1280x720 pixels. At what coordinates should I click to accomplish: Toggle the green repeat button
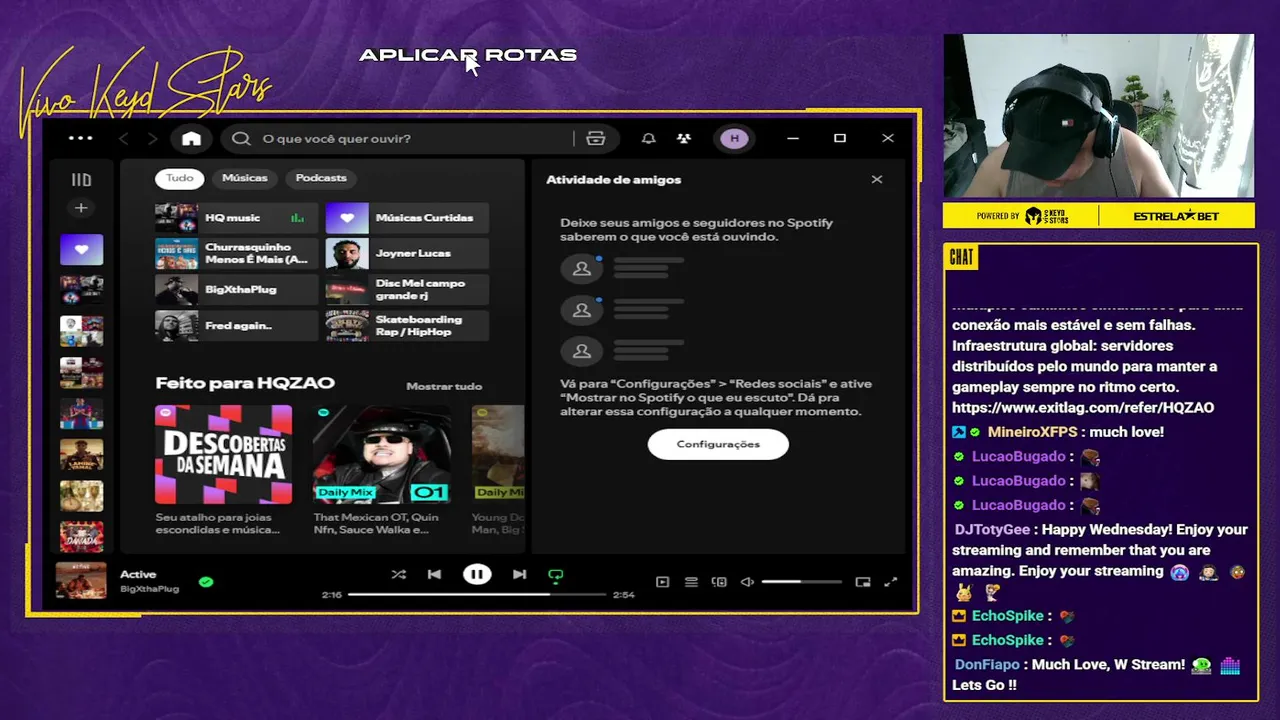[x=556, y=576]
